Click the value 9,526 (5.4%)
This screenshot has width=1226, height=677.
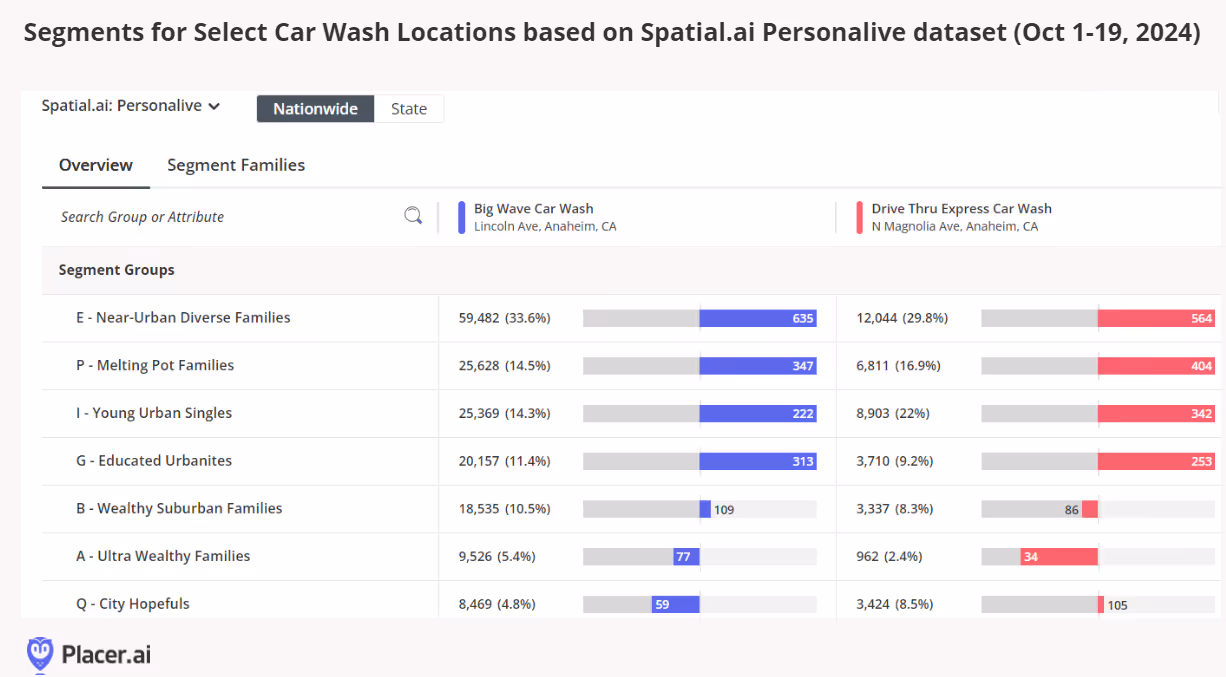497,556
